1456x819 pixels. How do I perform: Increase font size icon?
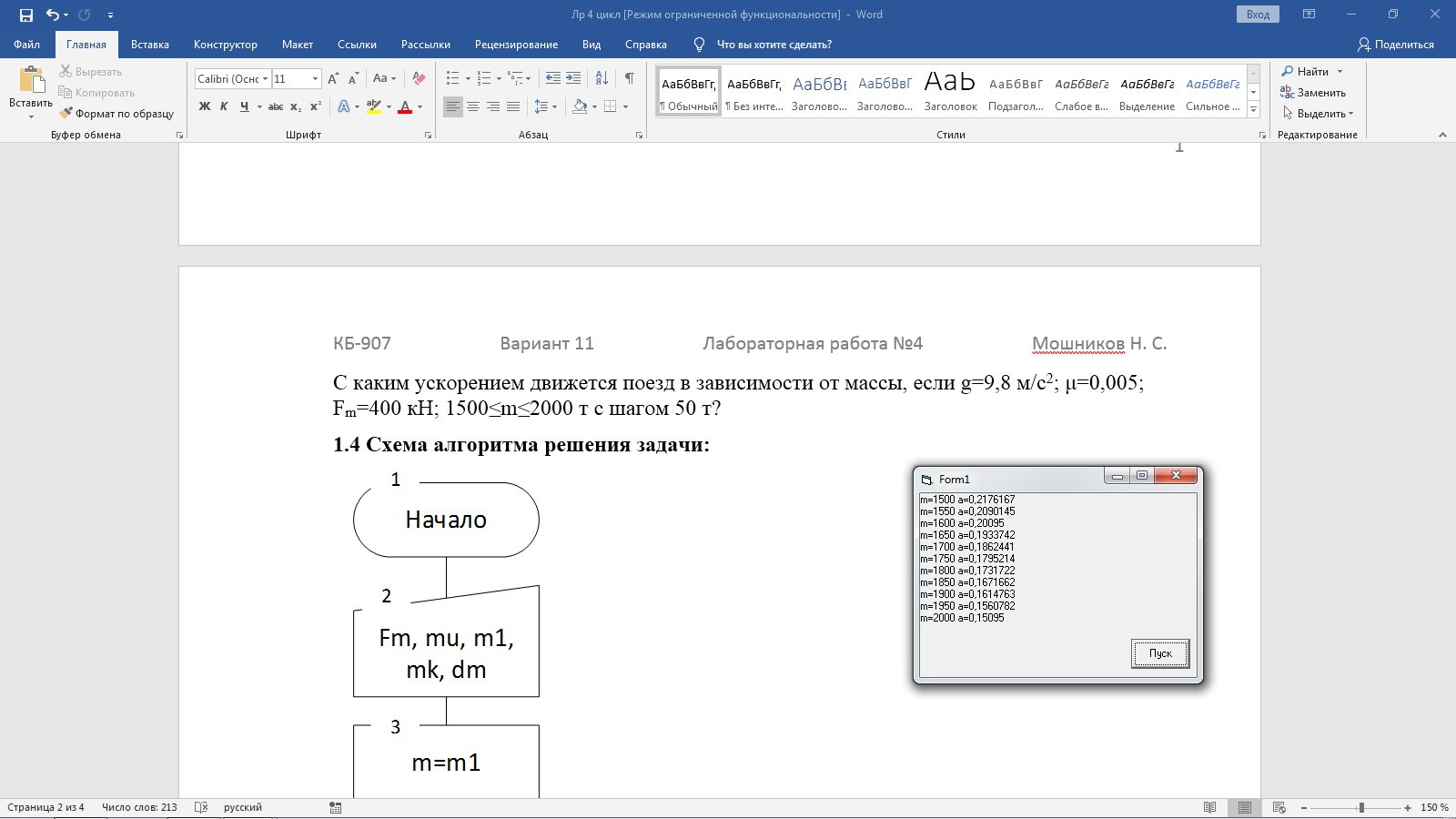(333, 79)
